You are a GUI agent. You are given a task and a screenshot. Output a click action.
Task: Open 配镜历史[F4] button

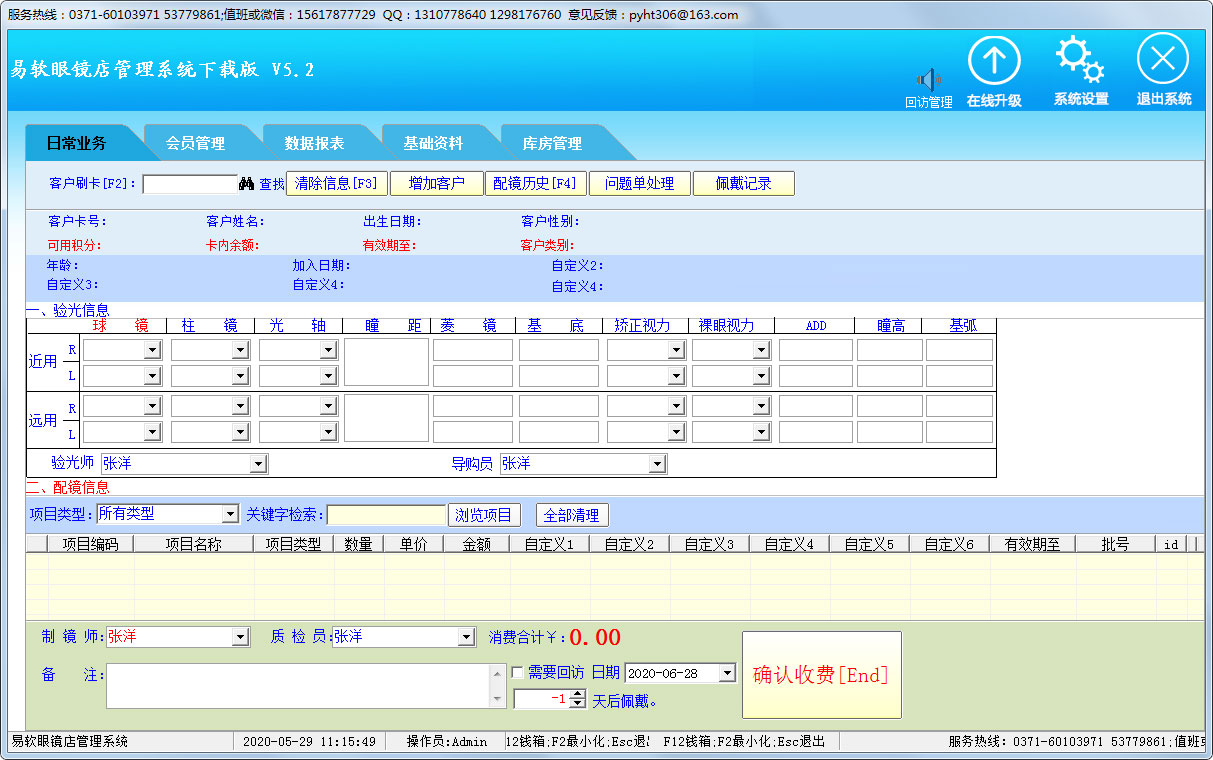[x=536, y=184]
